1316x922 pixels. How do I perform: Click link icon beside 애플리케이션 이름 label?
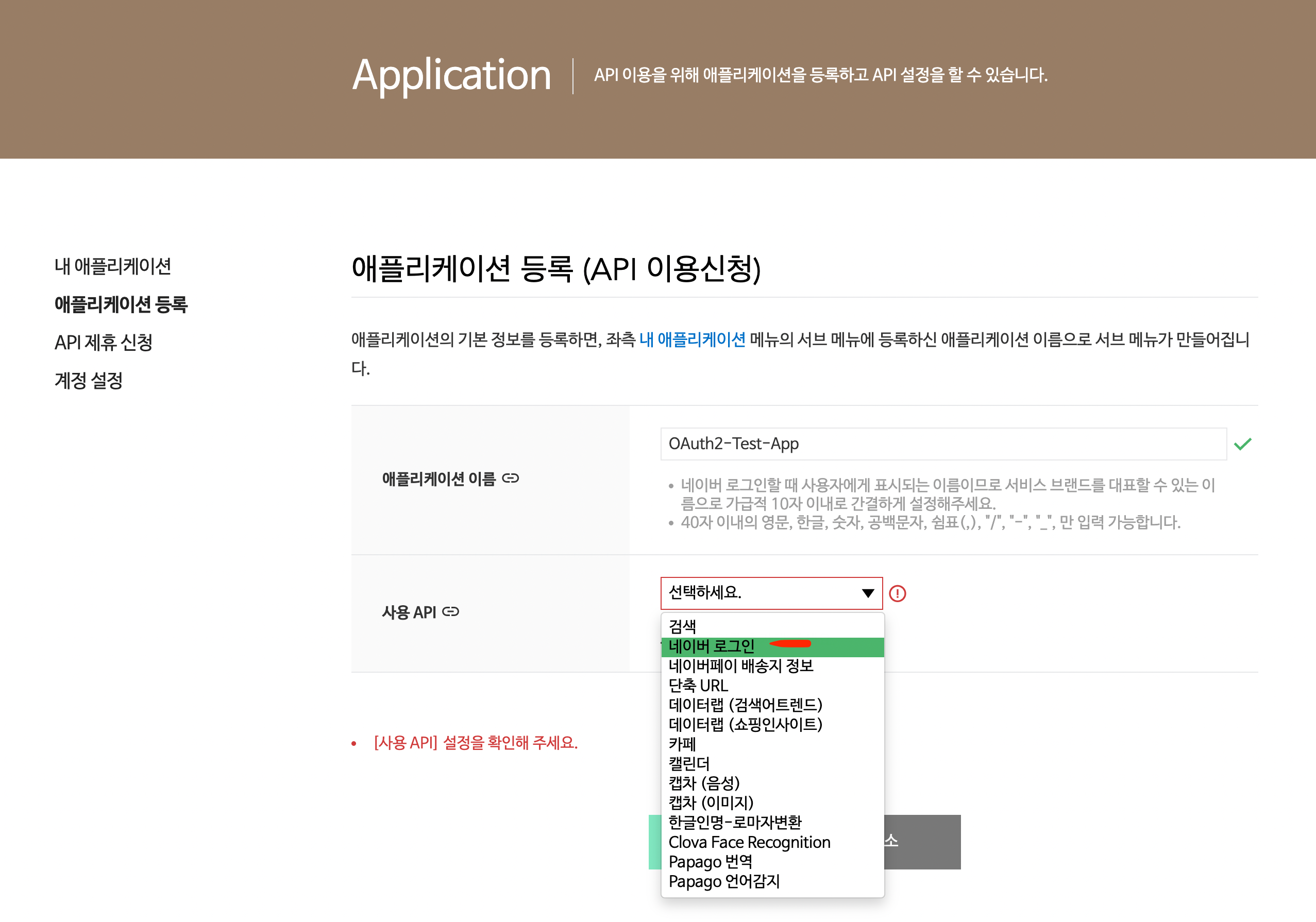click(510, 478)
